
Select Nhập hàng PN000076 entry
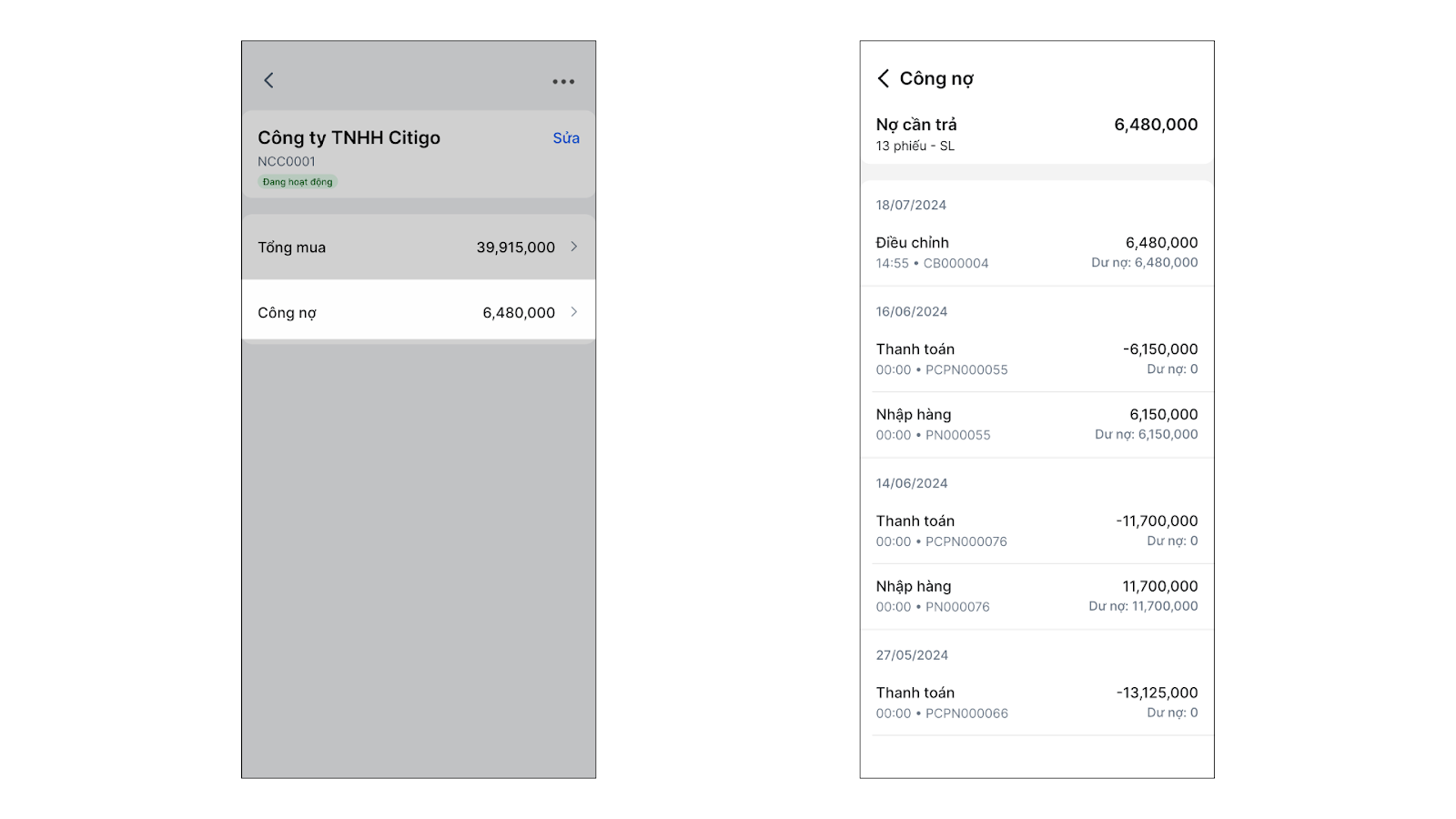1036,596
